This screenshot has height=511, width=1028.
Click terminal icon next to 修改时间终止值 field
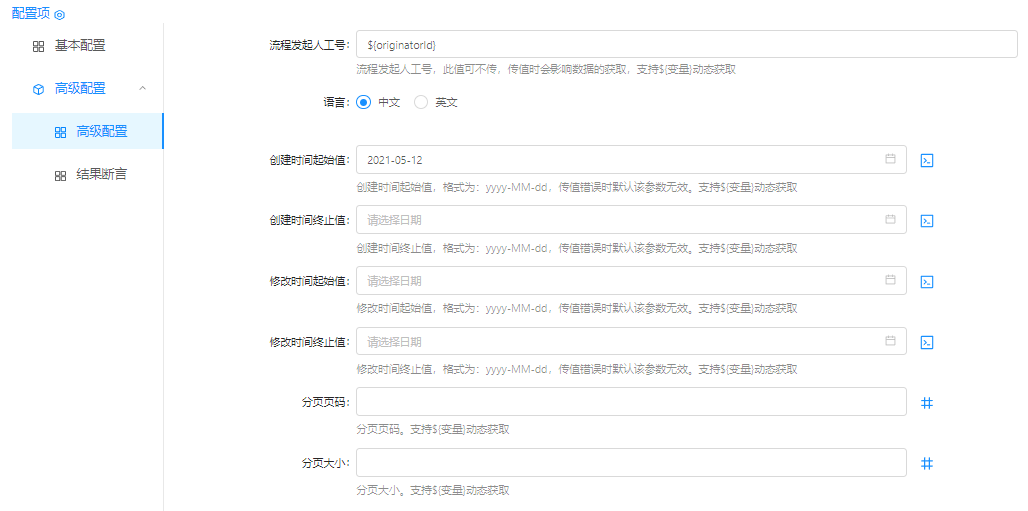pyautogui.click(x=926, y=342)
